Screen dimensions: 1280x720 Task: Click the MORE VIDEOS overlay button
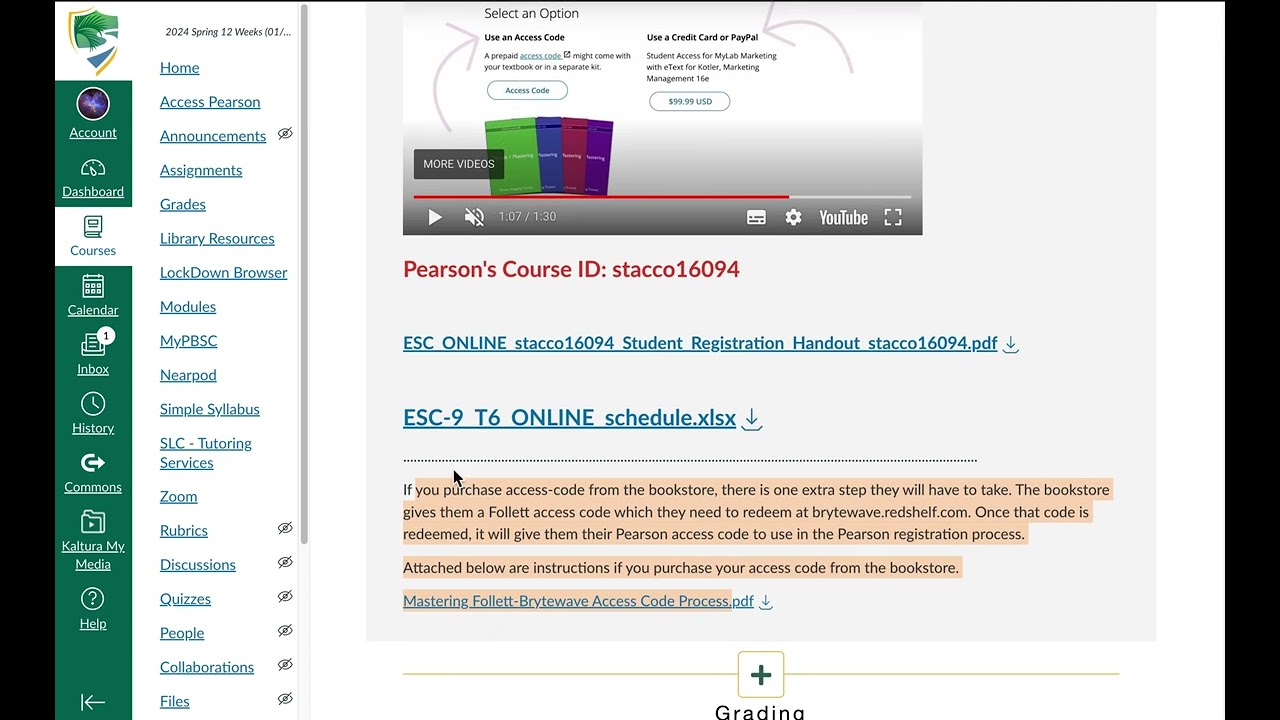(x=459, y=164)
